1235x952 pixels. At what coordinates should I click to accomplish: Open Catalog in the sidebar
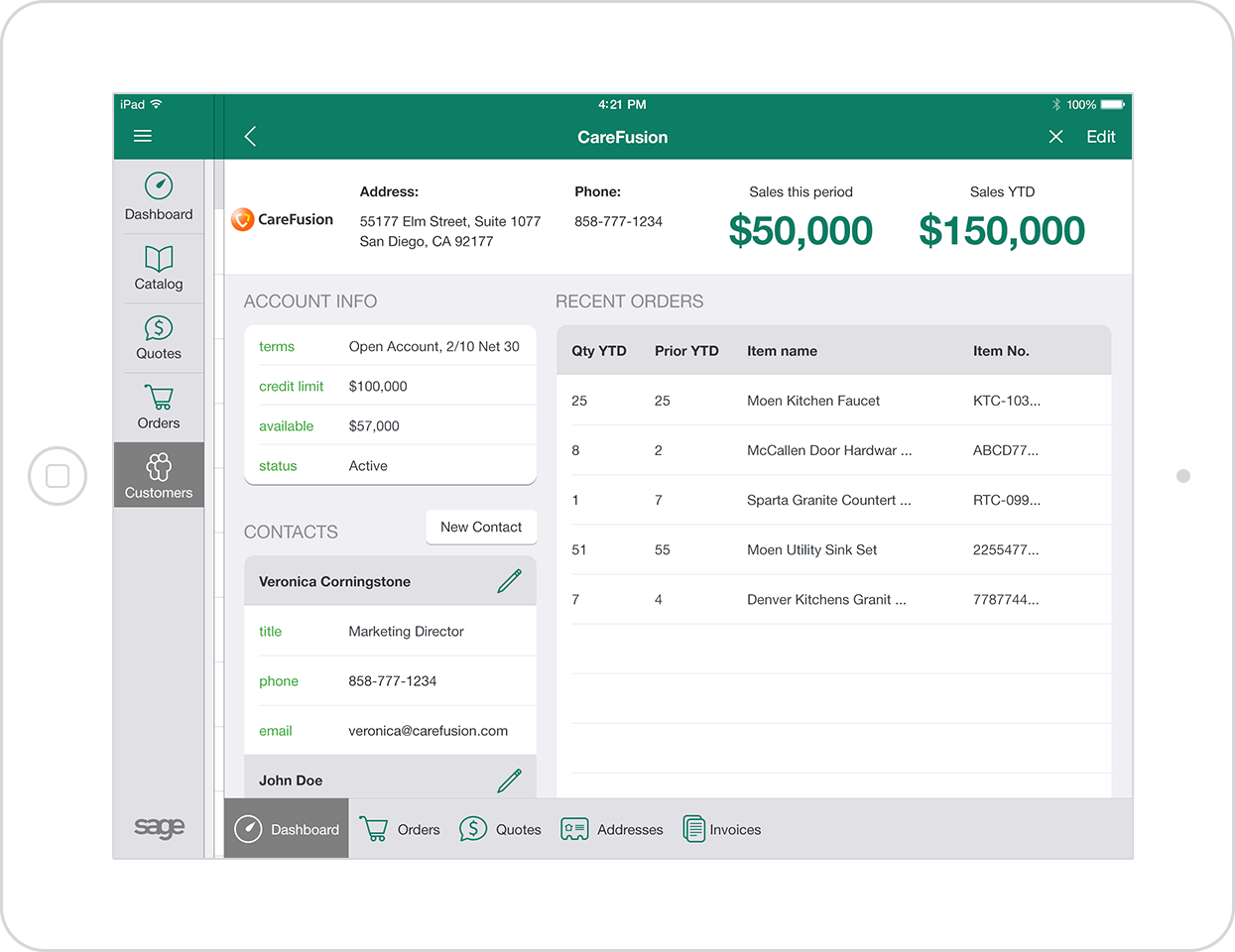pyautogui.click(x=159, y=268)
